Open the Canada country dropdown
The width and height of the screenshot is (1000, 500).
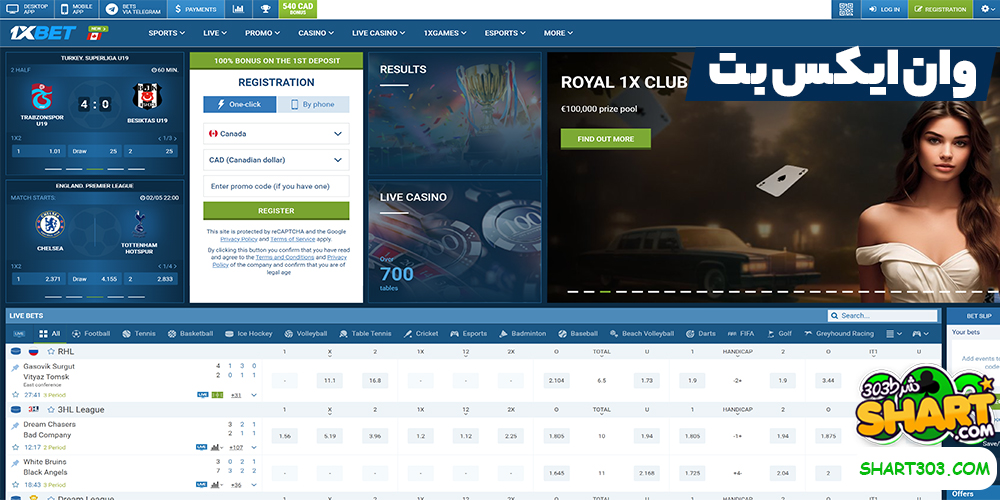point(276,134)
